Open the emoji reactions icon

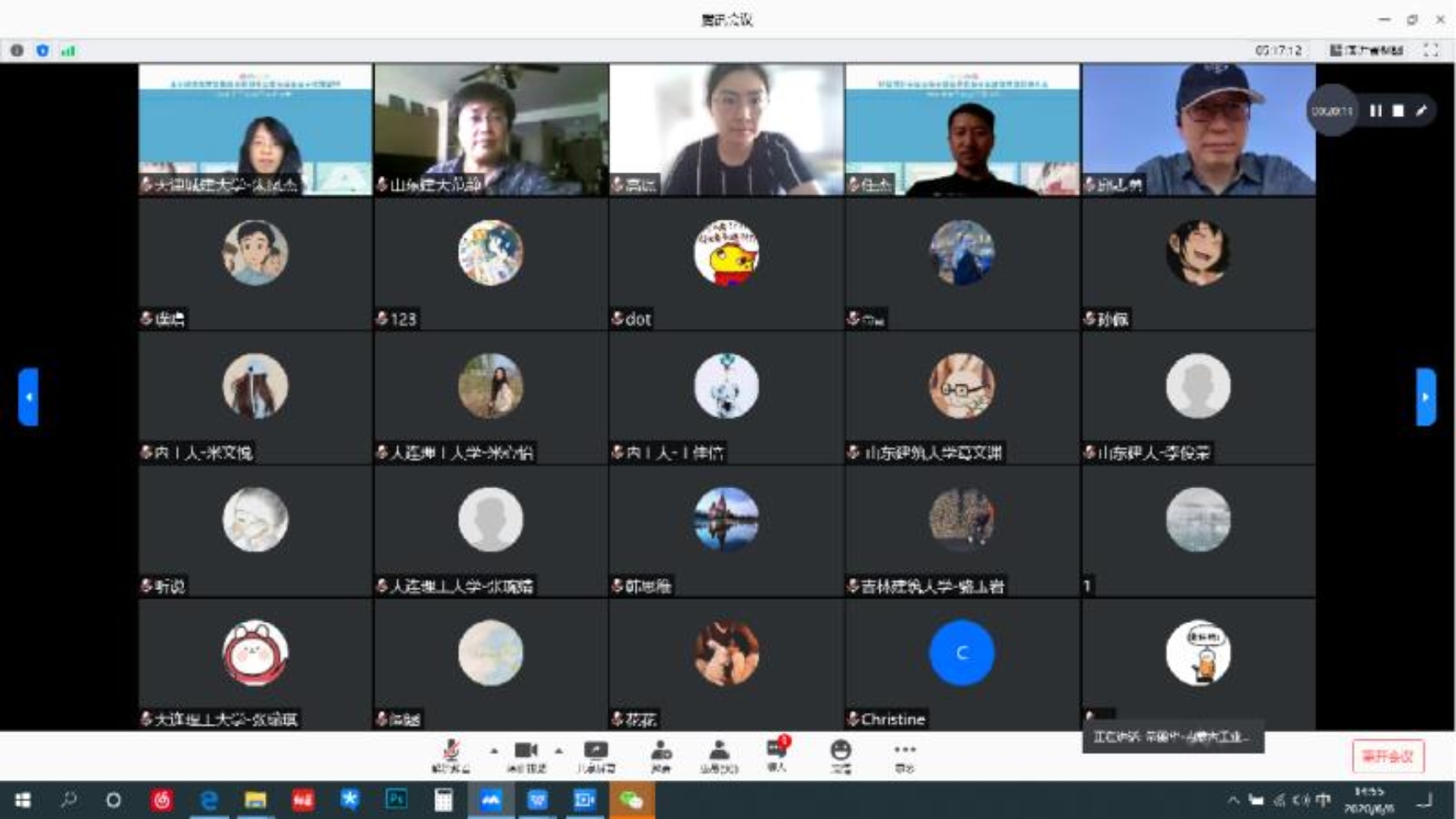(840, 754)
